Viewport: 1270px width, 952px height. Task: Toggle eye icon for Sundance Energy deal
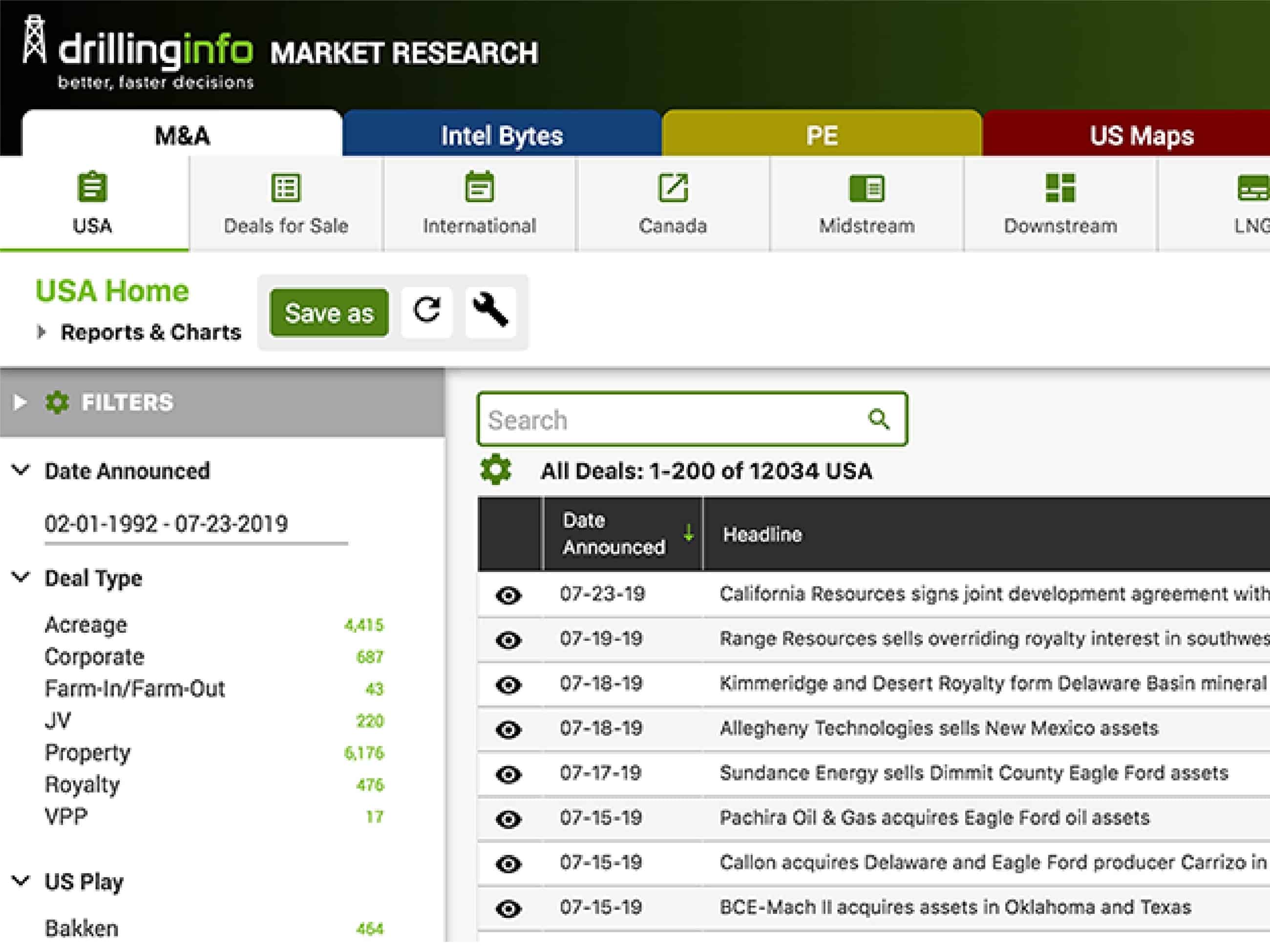tap(508, 775)
